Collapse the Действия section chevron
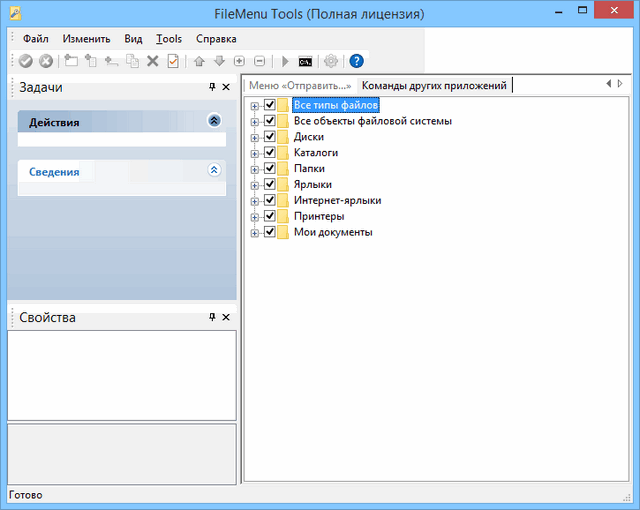Viewport: 640px width, 510px height. tap(213, 121)
